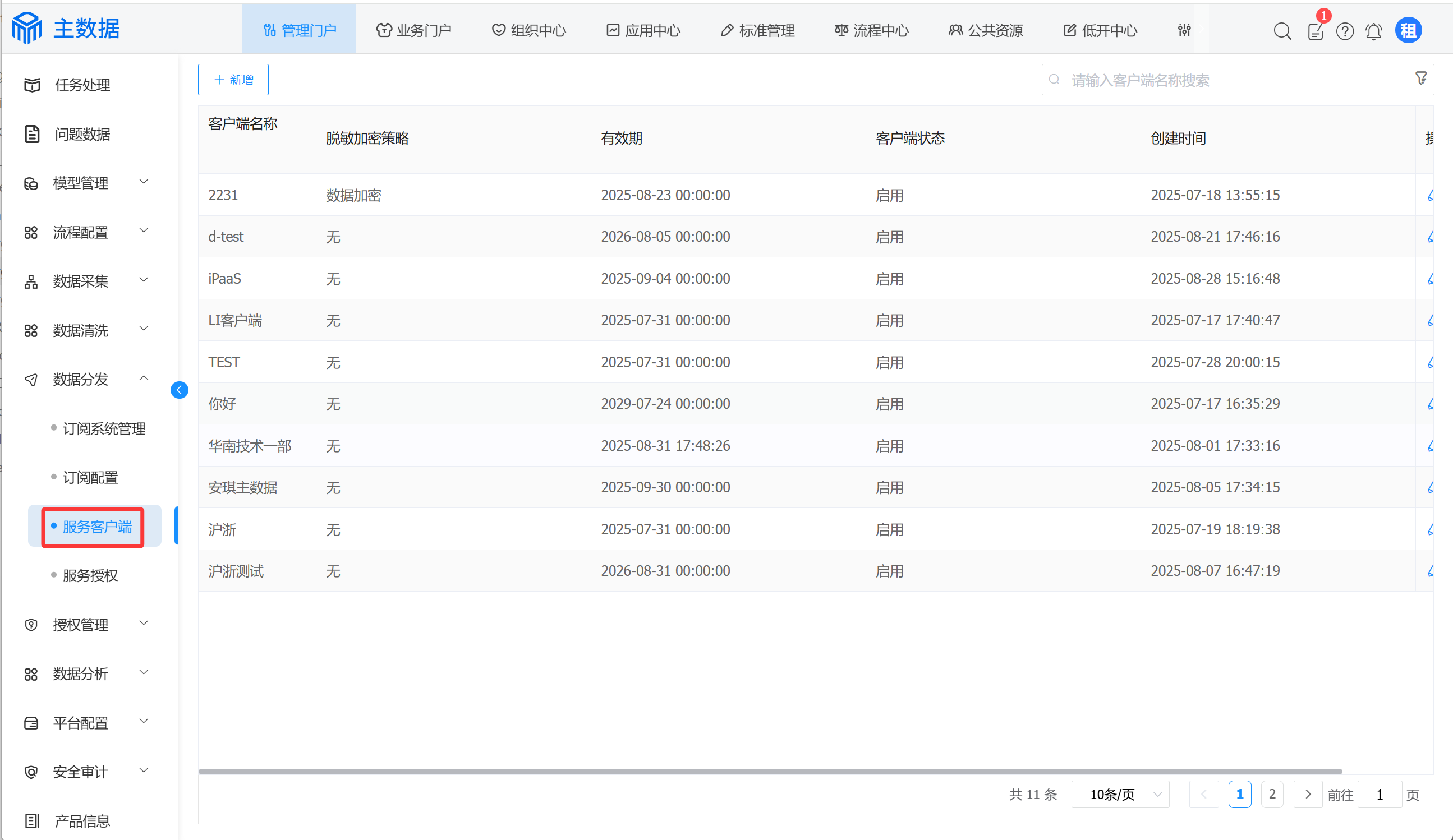Open the 10条/页 page size dropdown
The width and height of the screenshot is (1453, 840).
pyautogui.click(x=1120, y=795)
